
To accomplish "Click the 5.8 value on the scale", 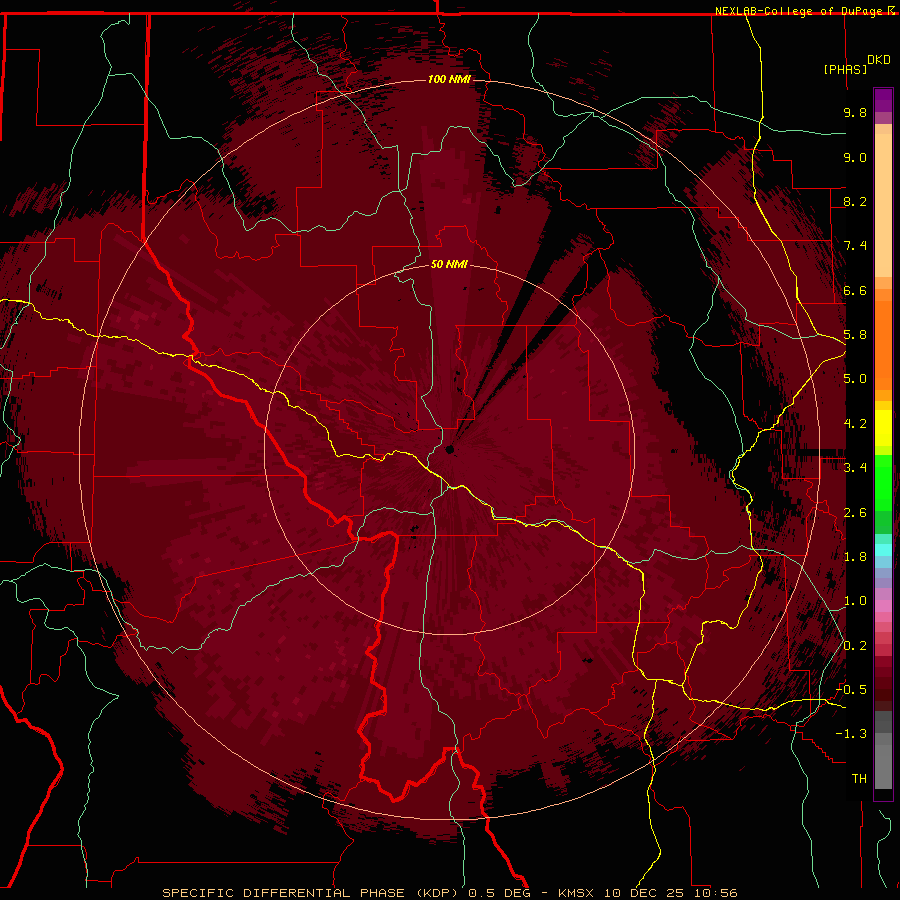I will 855,335.
